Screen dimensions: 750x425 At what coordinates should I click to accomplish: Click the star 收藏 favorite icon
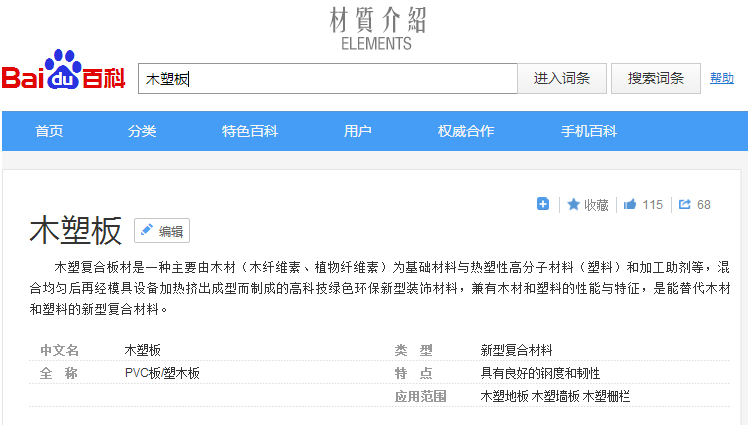(574, 205)
